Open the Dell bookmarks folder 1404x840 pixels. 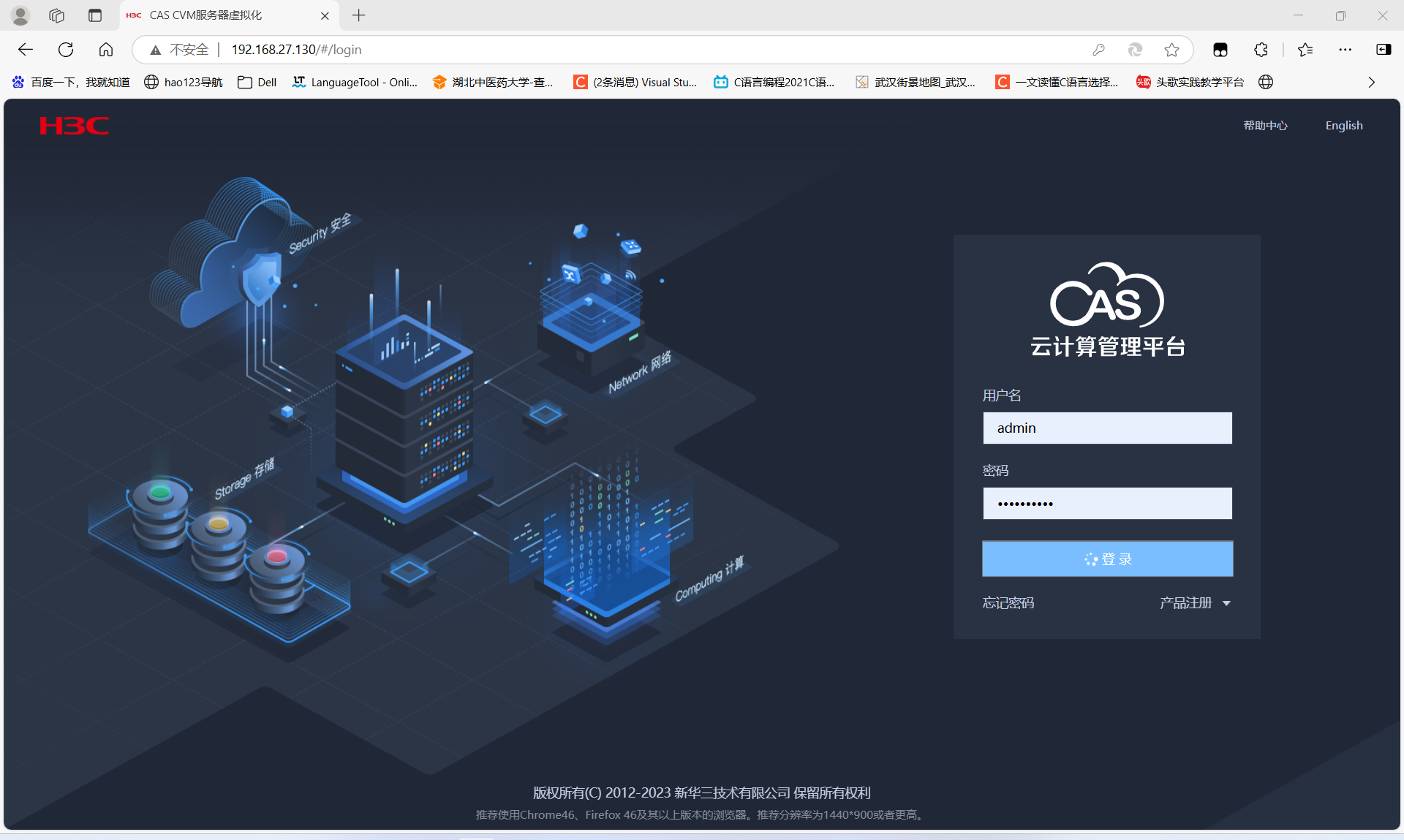click(257, 82)
